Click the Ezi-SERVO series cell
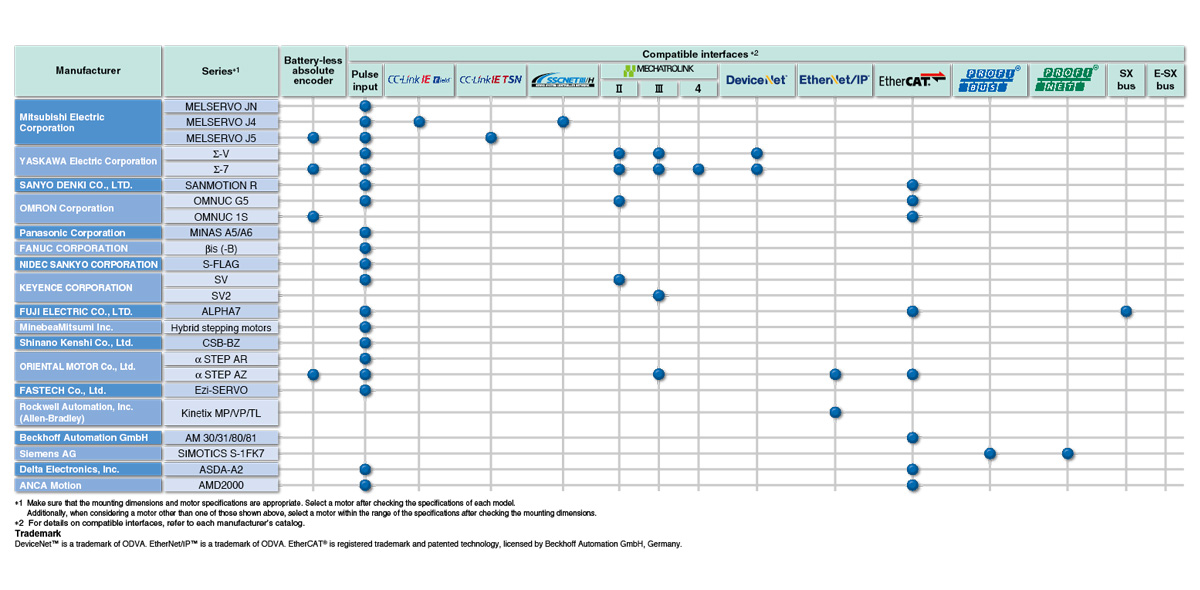Image resolution: width=1200 pixels, height=590 pixels. click(x=220, y=390)
